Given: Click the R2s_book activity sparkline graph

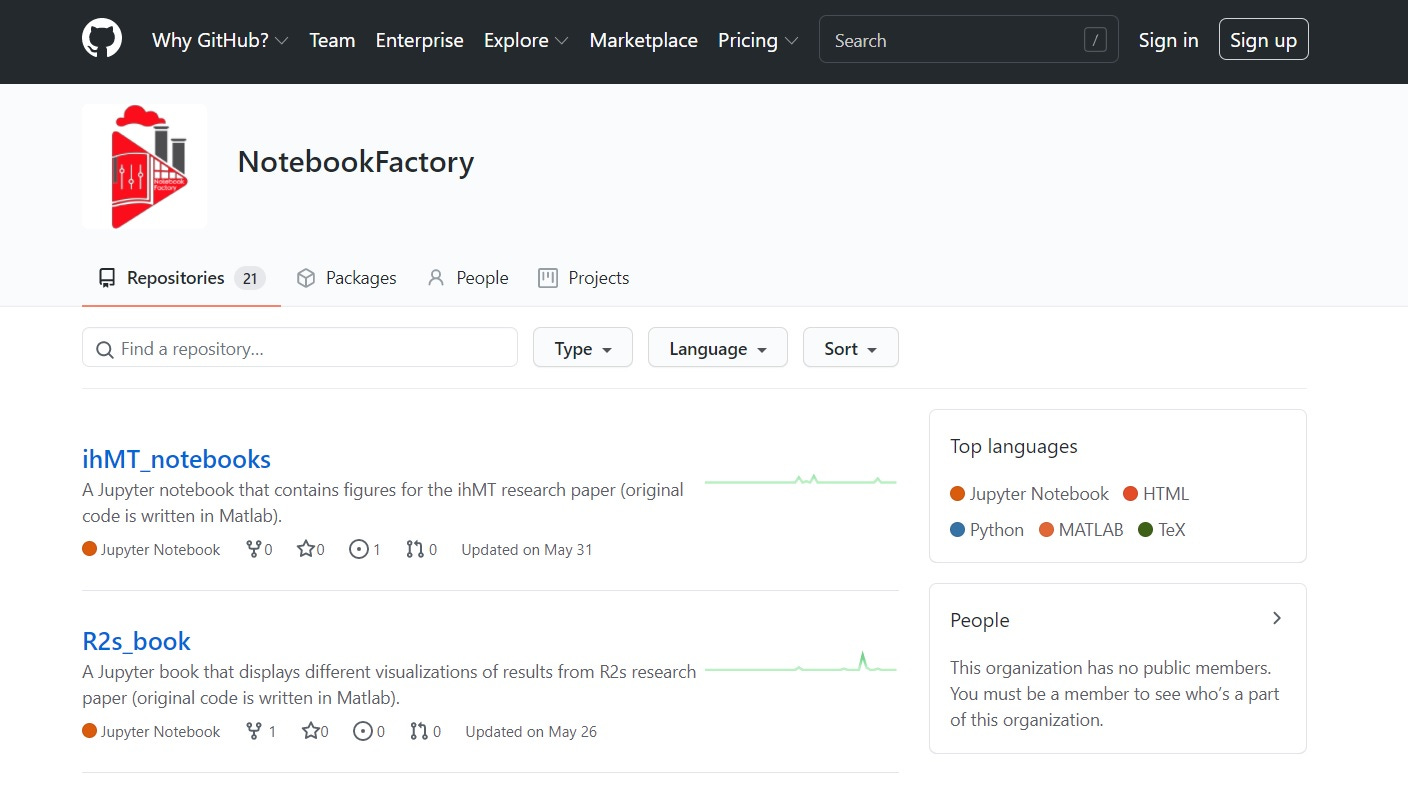Looking at the screenshot, I should [800, 662].
